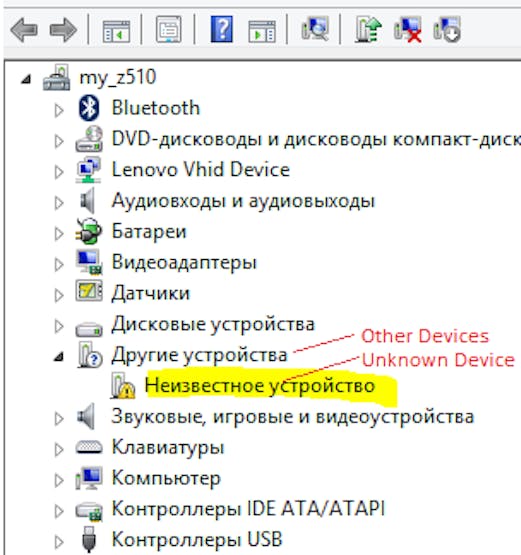Select Клавиатуры tree item
521x555 pixels.
coord(168,447)
